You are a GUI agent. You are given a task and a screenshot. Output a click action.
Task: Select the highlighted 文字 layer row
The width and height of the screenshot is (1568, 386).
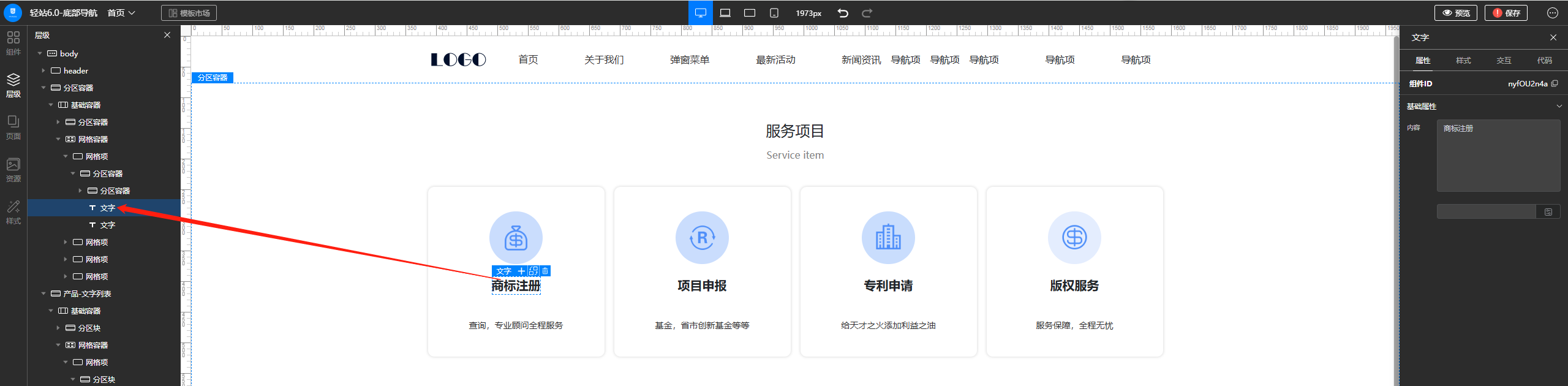[104, 208]
